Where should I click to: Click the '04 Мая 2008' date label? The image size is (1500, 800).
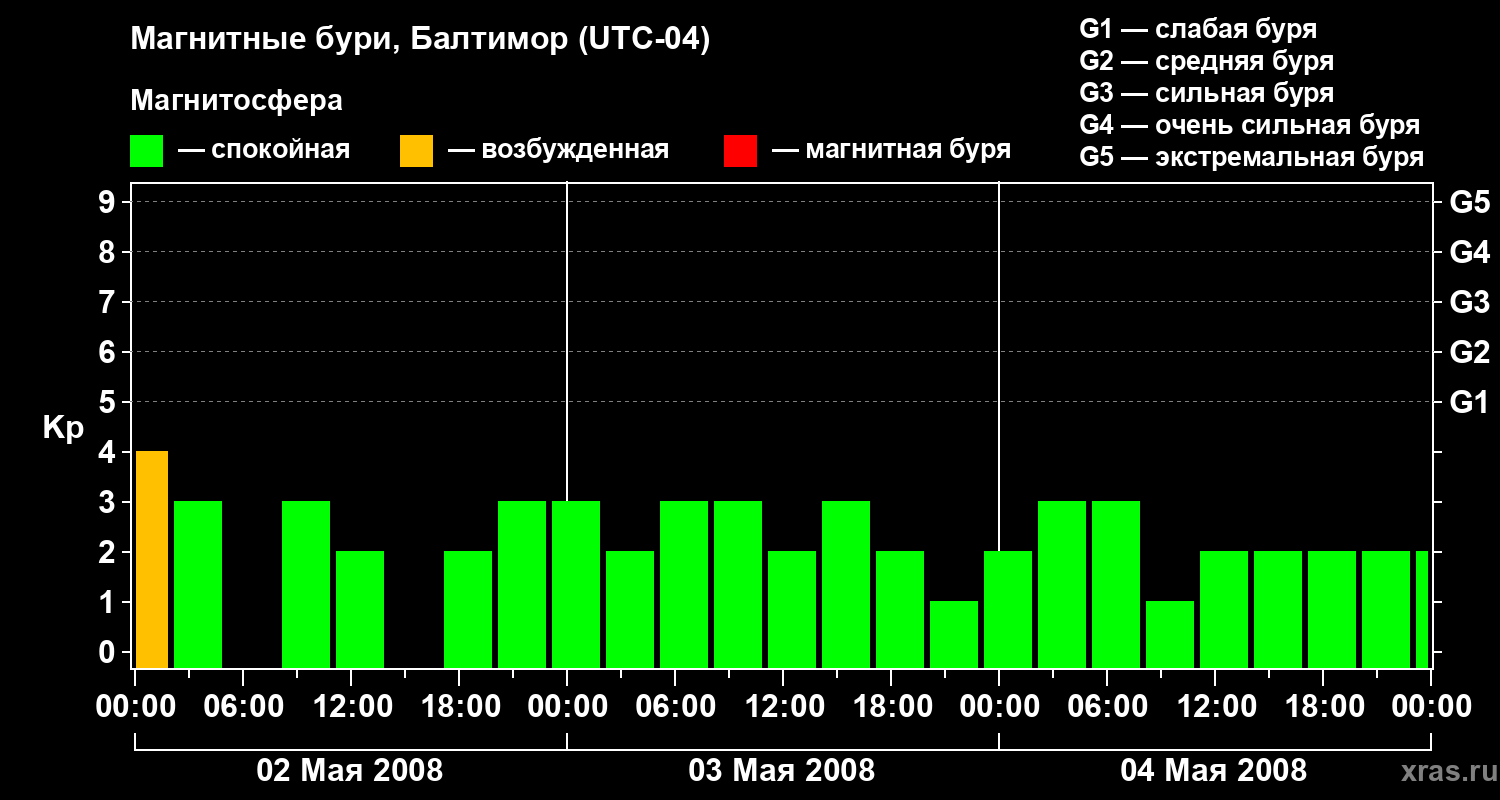point(1214,770)
